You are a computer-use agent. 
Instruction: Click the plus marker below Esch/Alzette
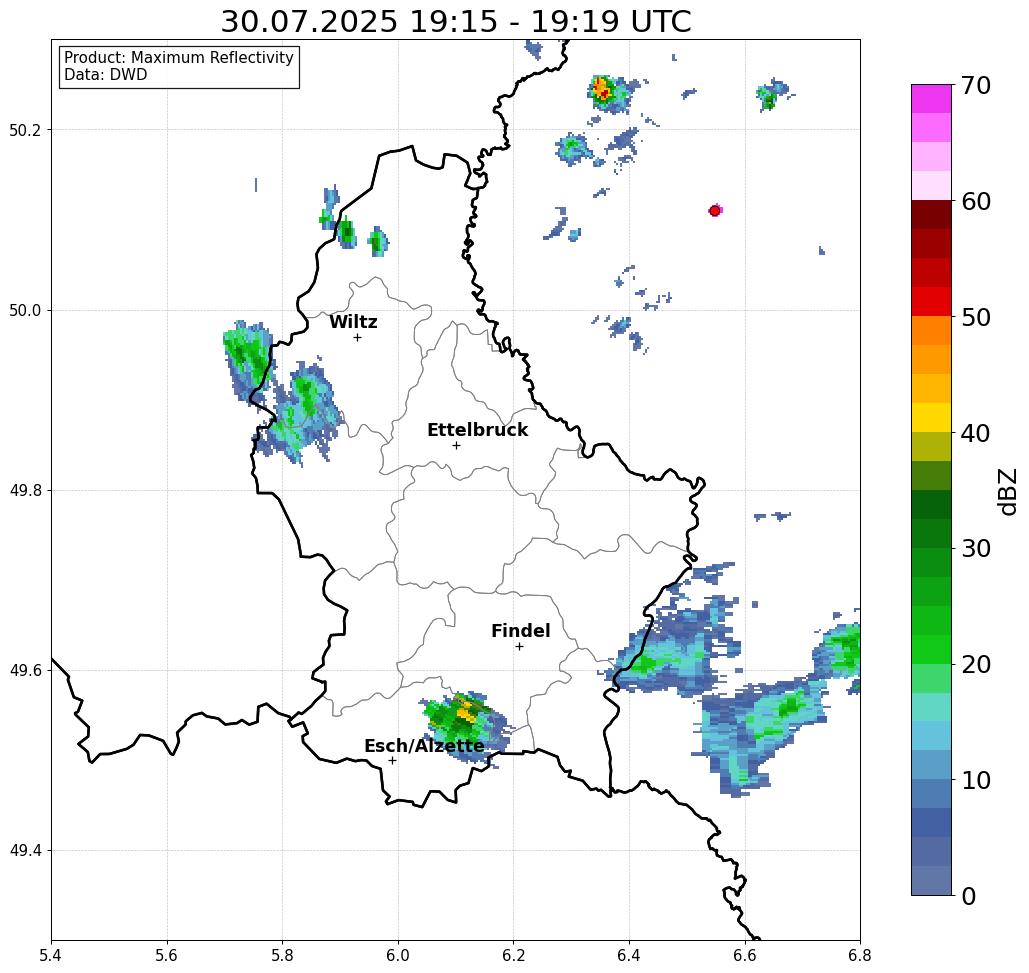392,760
